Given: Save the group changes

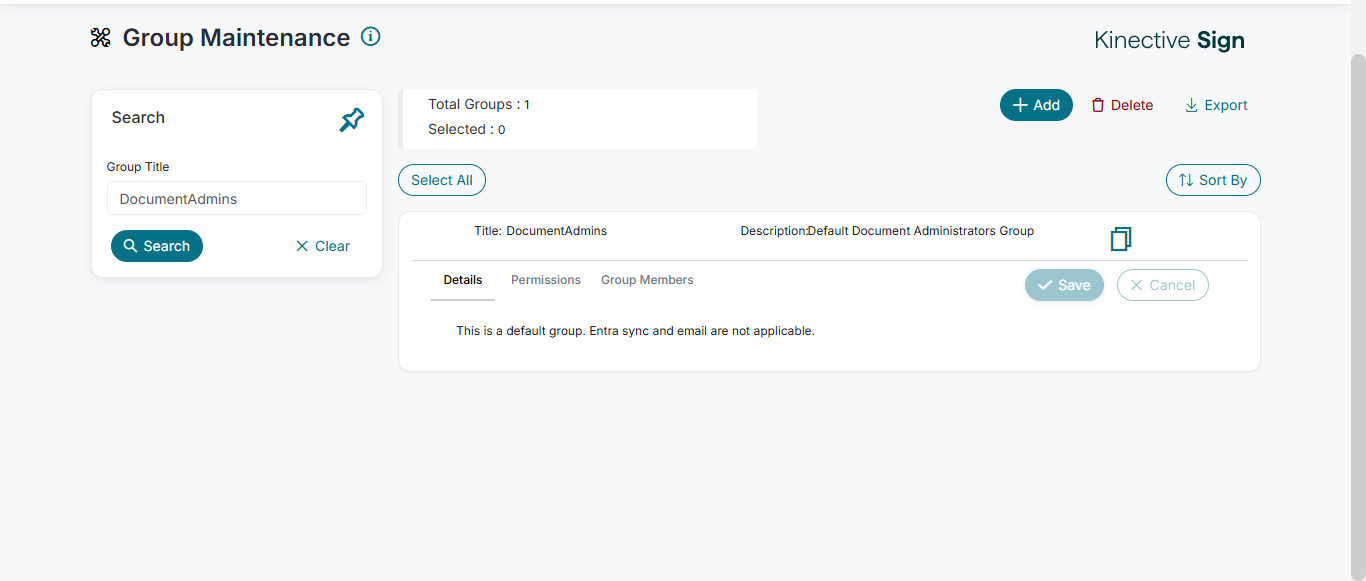Looking at the screenshot, I should pos(1064,285).
